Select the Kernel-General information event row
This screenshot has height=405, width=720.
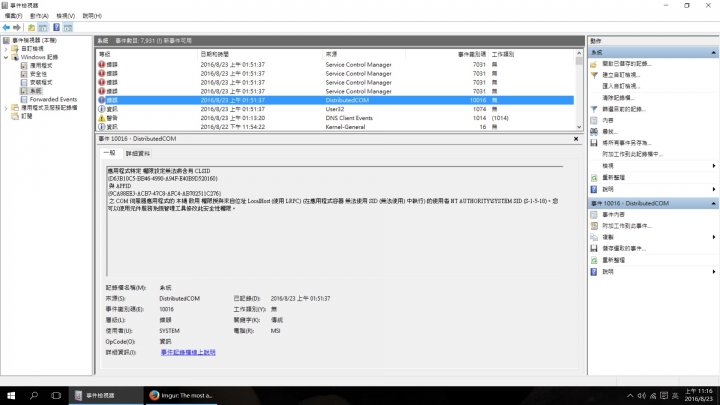pyautogui.click(x=335, y=127)
